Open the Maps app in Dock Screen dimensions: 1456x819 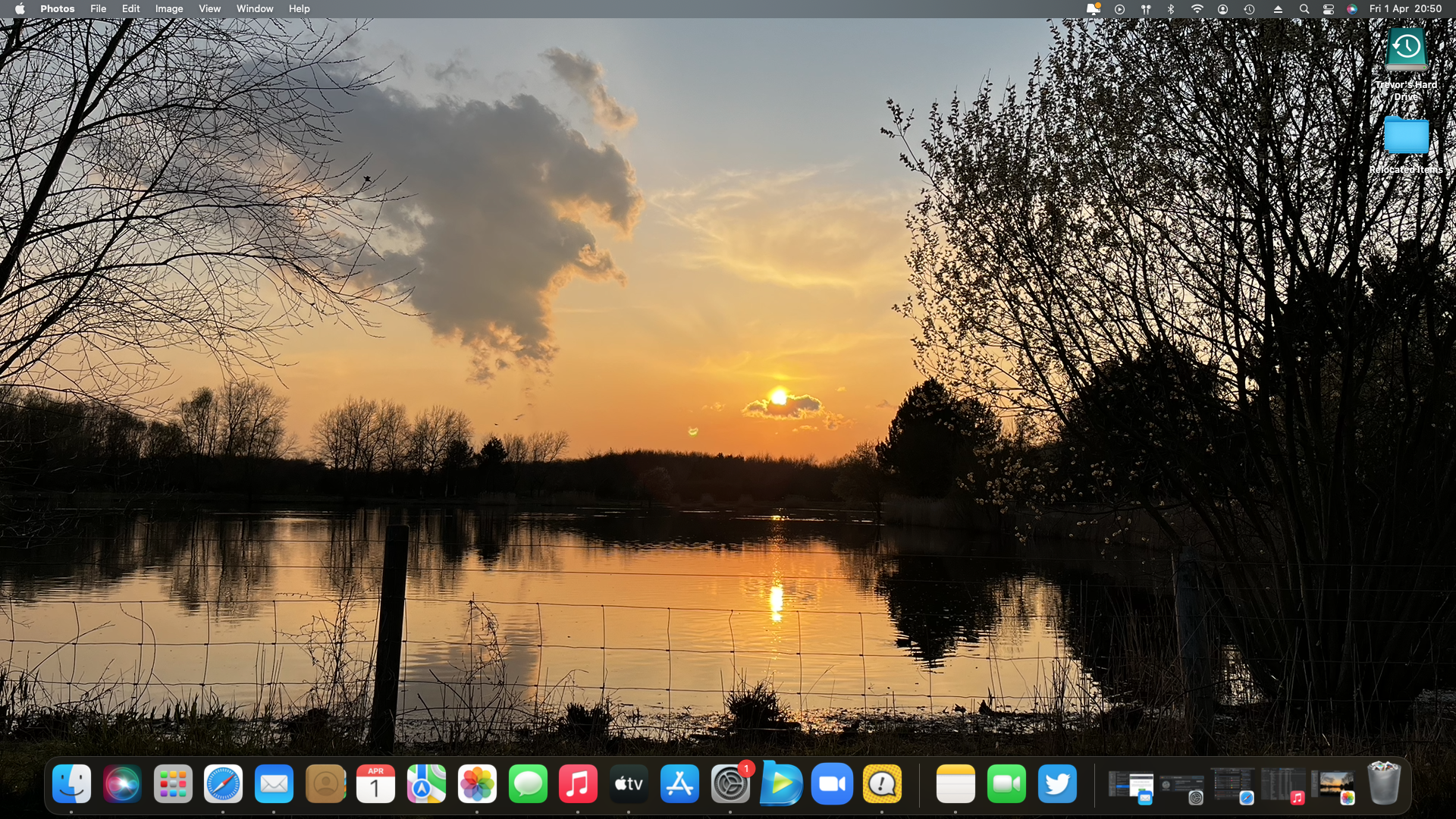click(426, 784)
